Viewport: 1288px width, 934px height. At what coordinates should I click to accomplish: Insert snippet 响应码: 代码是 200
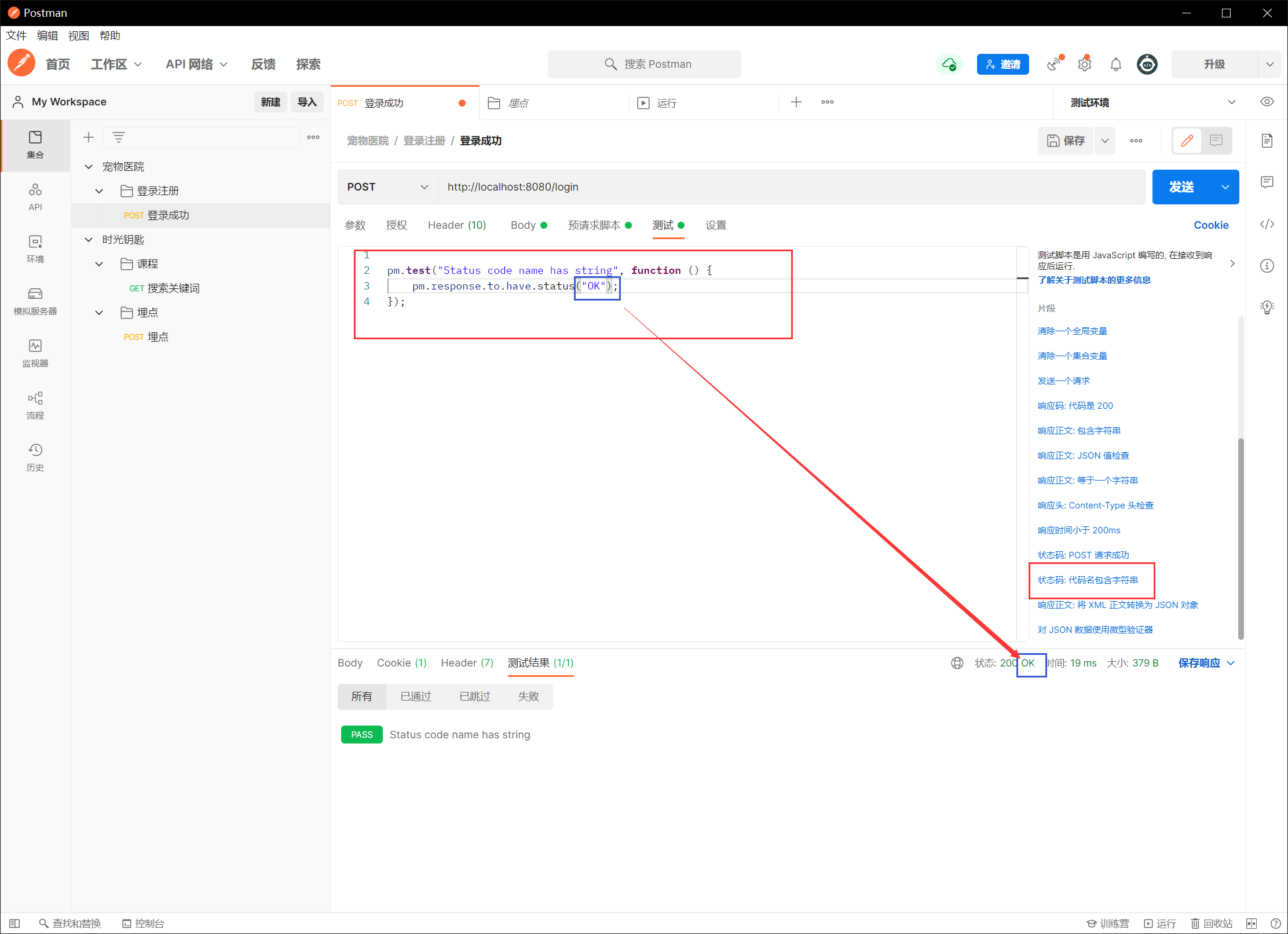pyautogui.click(x=1075, y=406)
